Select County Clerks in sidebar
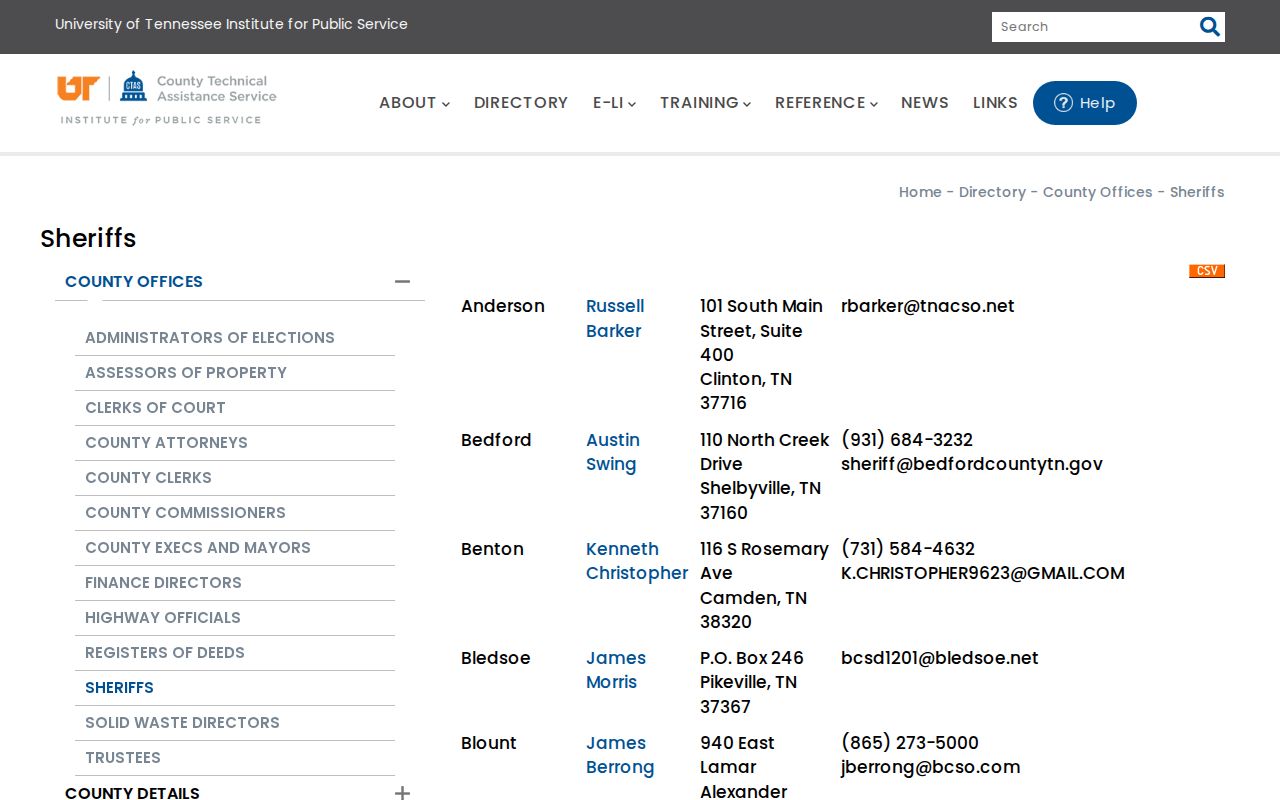Image resolution: width=1280 pixels, height=800 pixels. tap(148, 478)
